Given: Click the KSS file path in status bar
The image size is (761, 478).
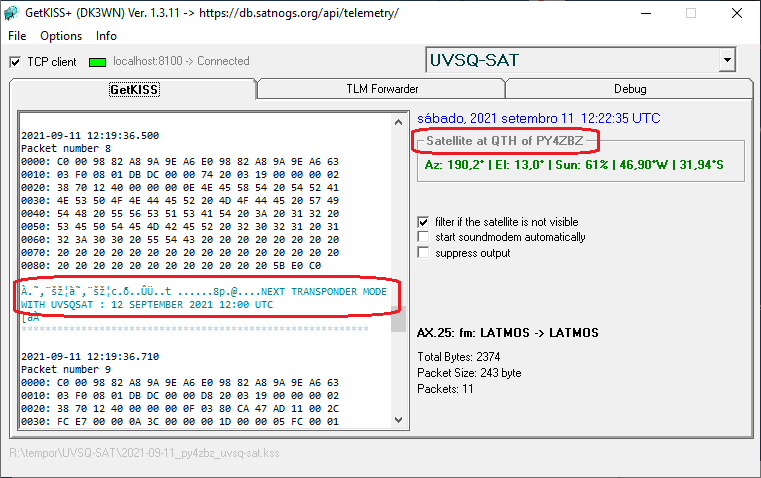Looking at the screenshot, I should 145,453.
